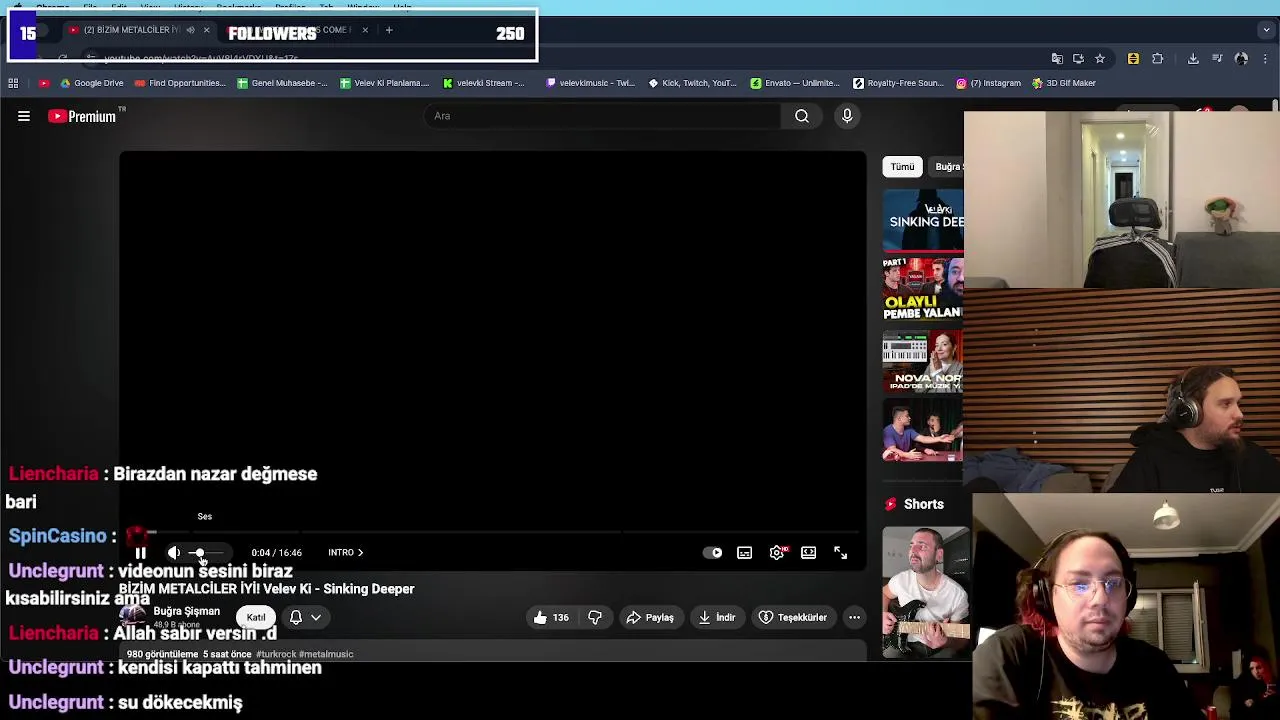Start voice search with the microphone
Viewport: 1280px width, 720px height.
[847, 116]
